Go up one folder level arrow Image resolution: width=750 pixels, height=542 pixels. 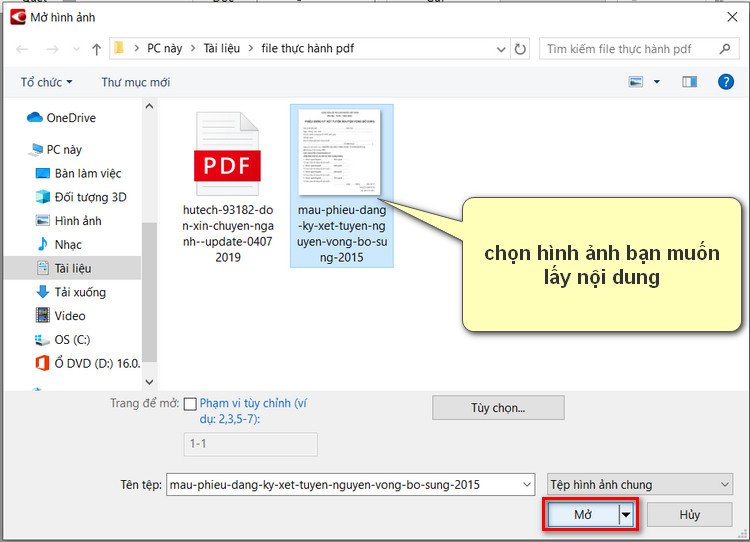97,48
